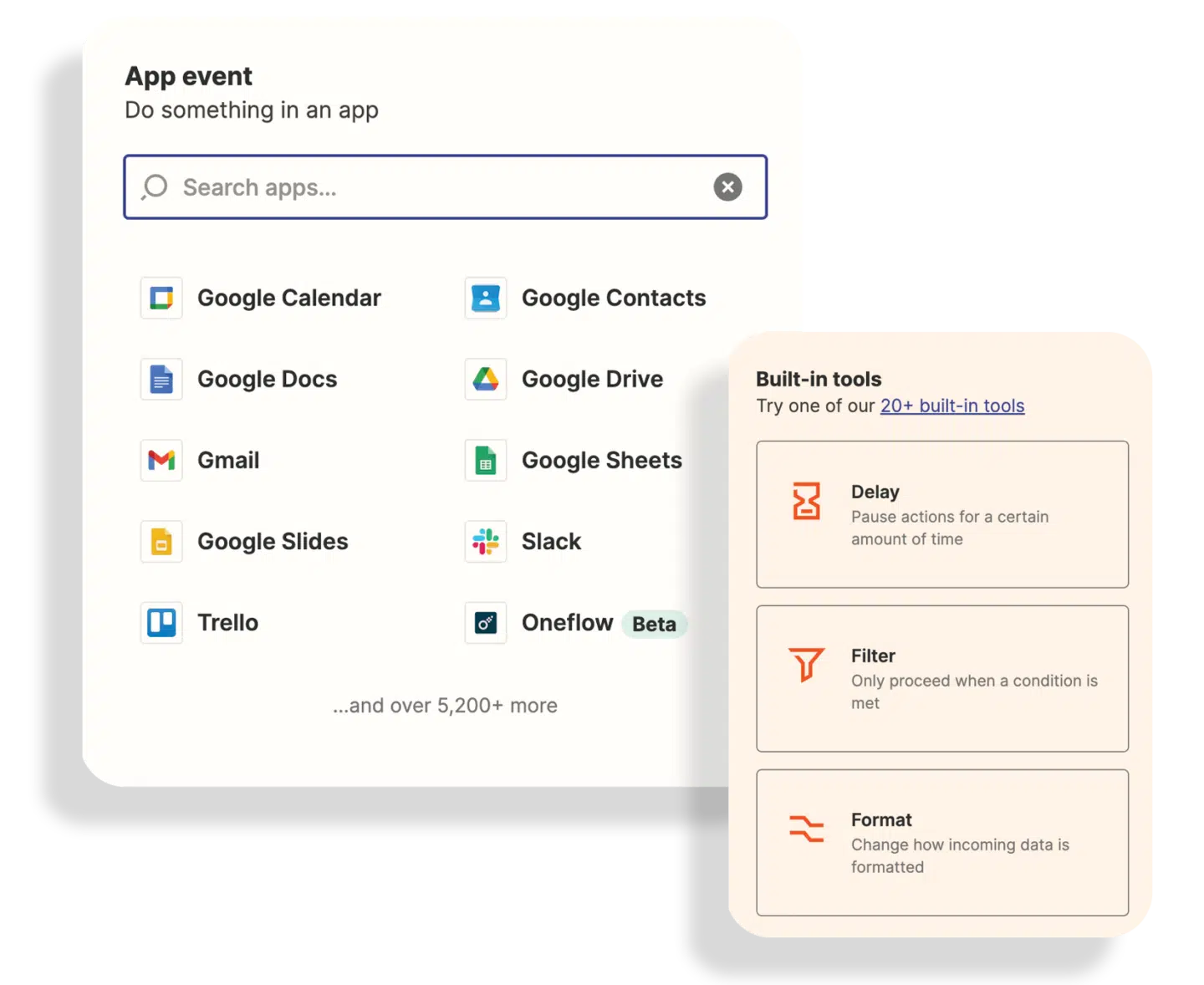1204x985 pixels.
Task: Open the 20+ built-in tools link
Action: 952,406
